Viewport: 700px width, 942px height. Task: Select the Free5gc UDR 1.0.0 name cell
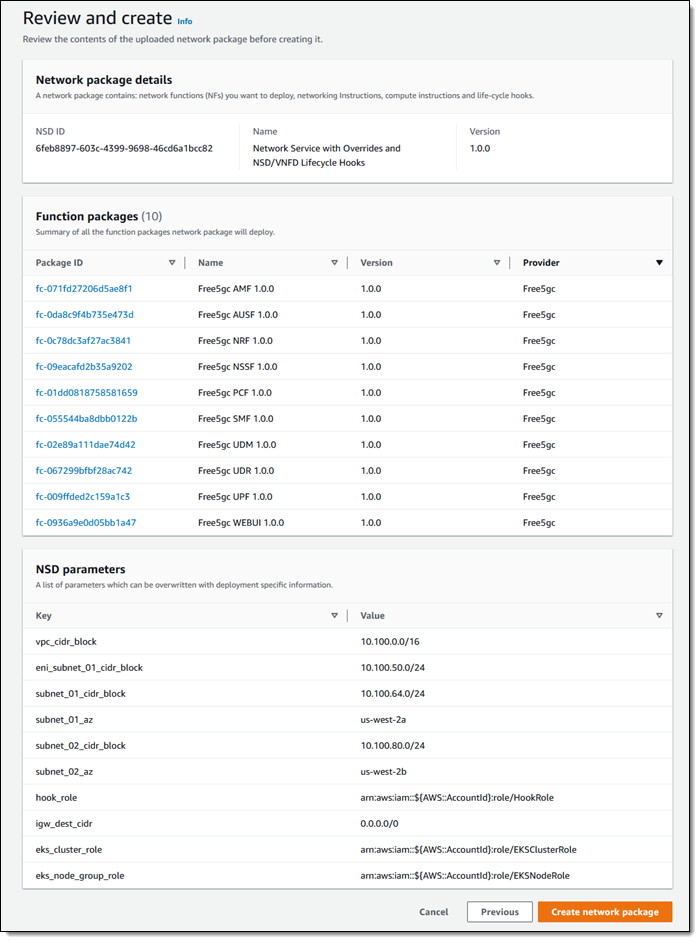236,470
